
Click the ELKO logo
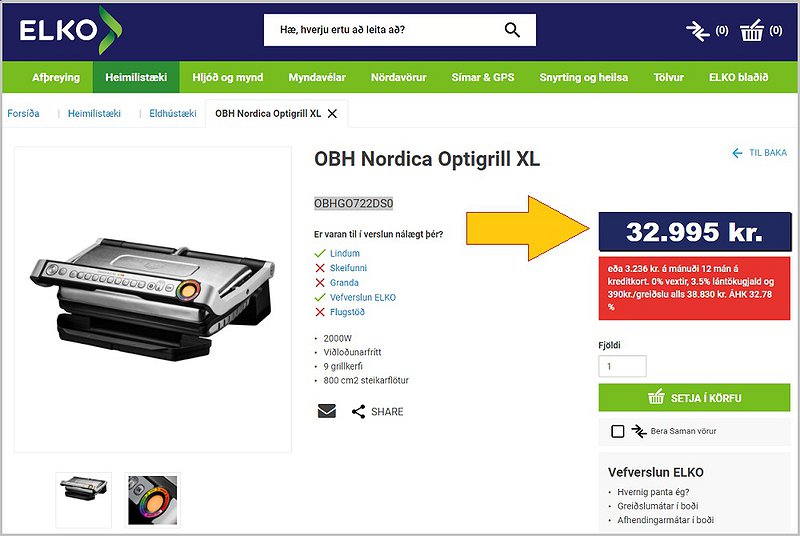pos(70,30)
